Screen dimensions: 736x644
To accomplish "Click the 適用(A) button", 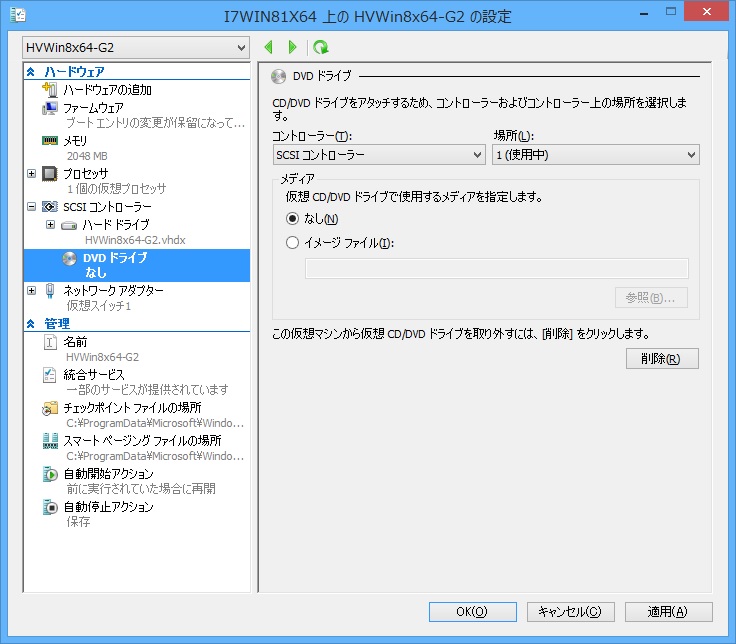I will tap(668, 612).
